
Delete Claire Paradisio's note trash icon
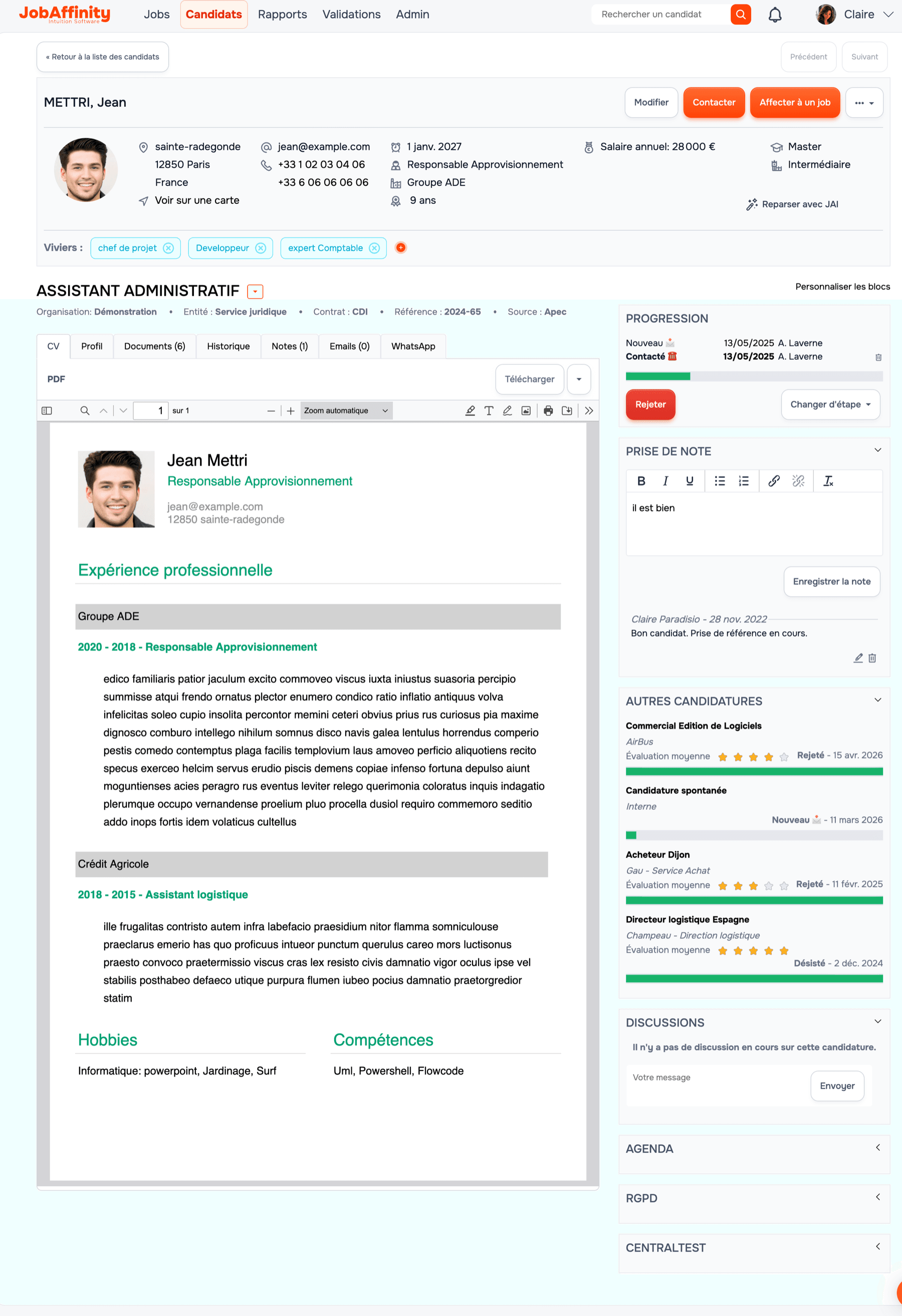click(x=872, y=657)
